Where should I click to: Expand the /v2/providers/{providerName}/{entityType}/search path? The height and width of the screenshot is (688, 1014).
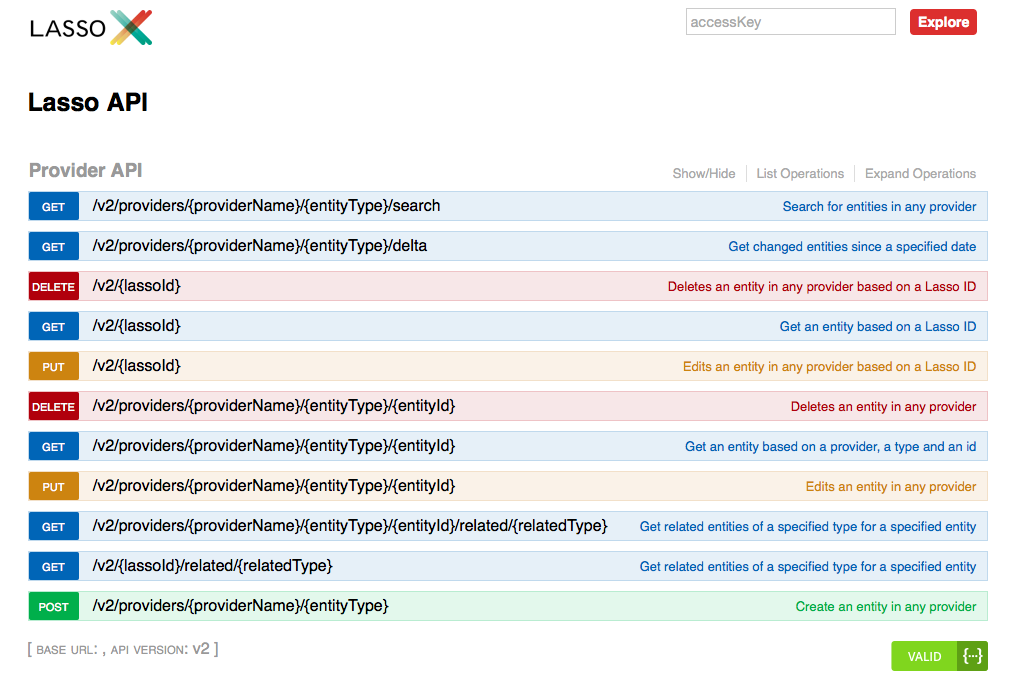click(x=266, y=206)
